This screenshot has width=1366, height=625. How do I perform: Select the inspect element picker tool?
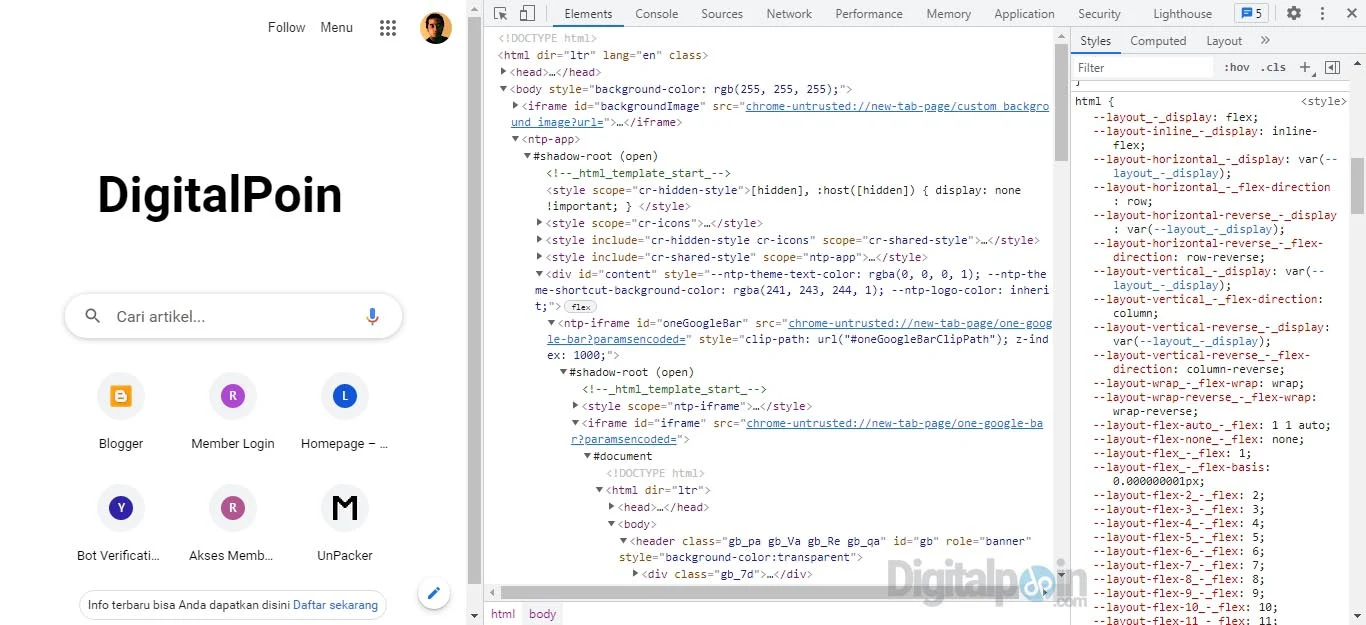click(499, 13)
